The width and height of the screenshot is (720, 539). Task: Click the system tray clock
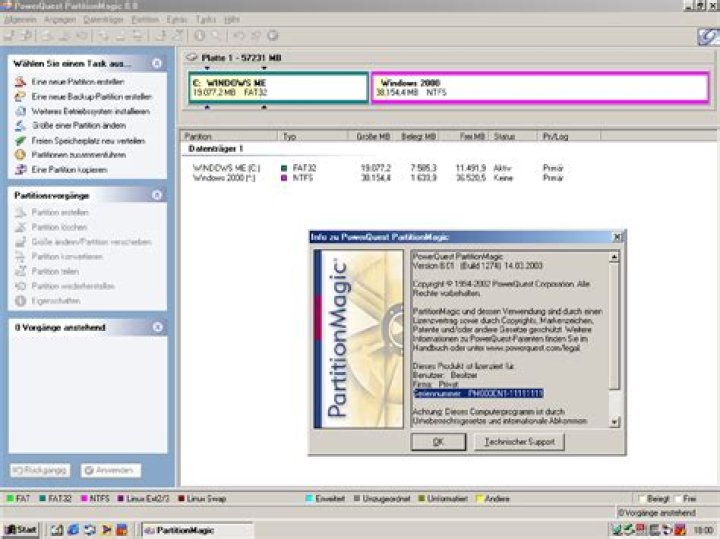click(x=703, y=530)
